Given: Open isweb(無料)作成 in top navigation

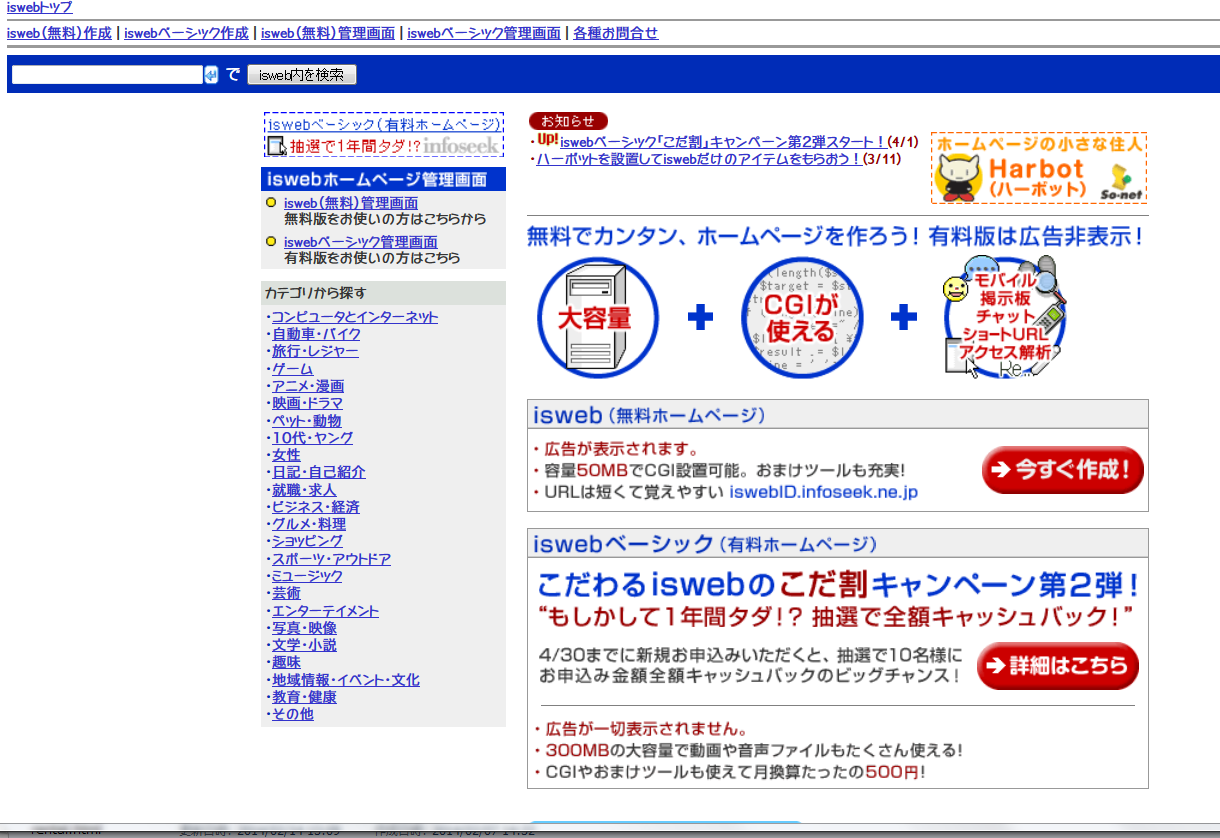Looking at the screenshot, I should tap(59, 33).
